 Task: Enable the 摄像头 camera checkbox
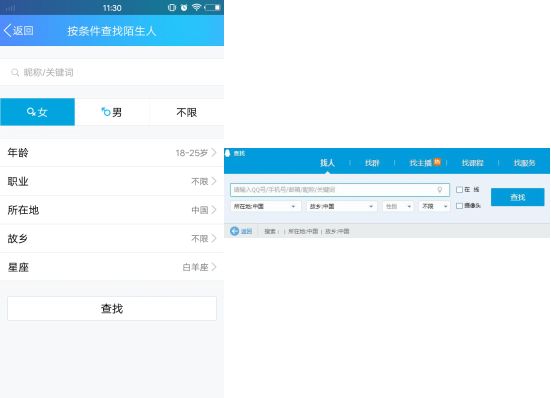tap(459, 206)
